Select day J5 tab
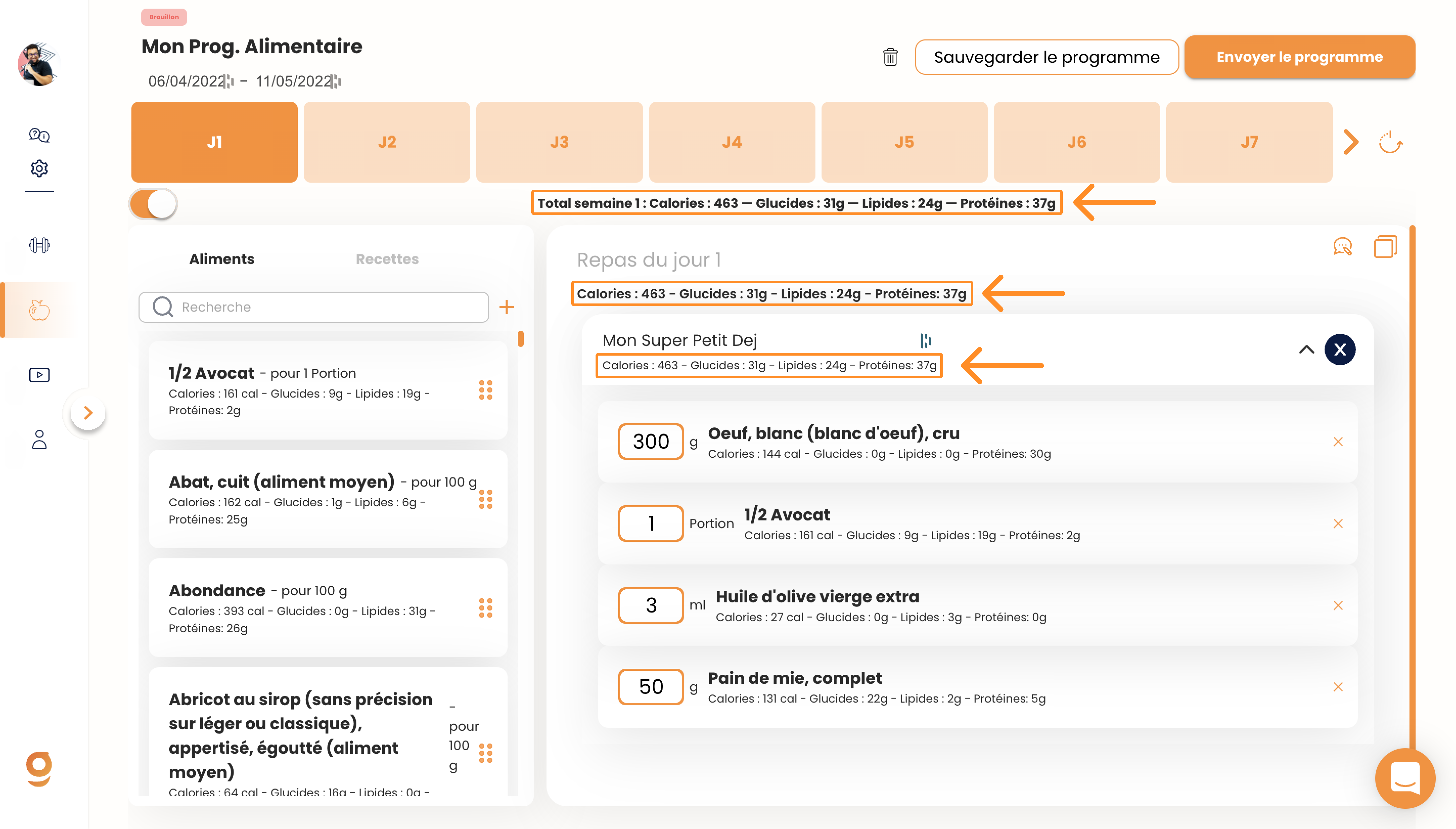 (x=904, y=142)
